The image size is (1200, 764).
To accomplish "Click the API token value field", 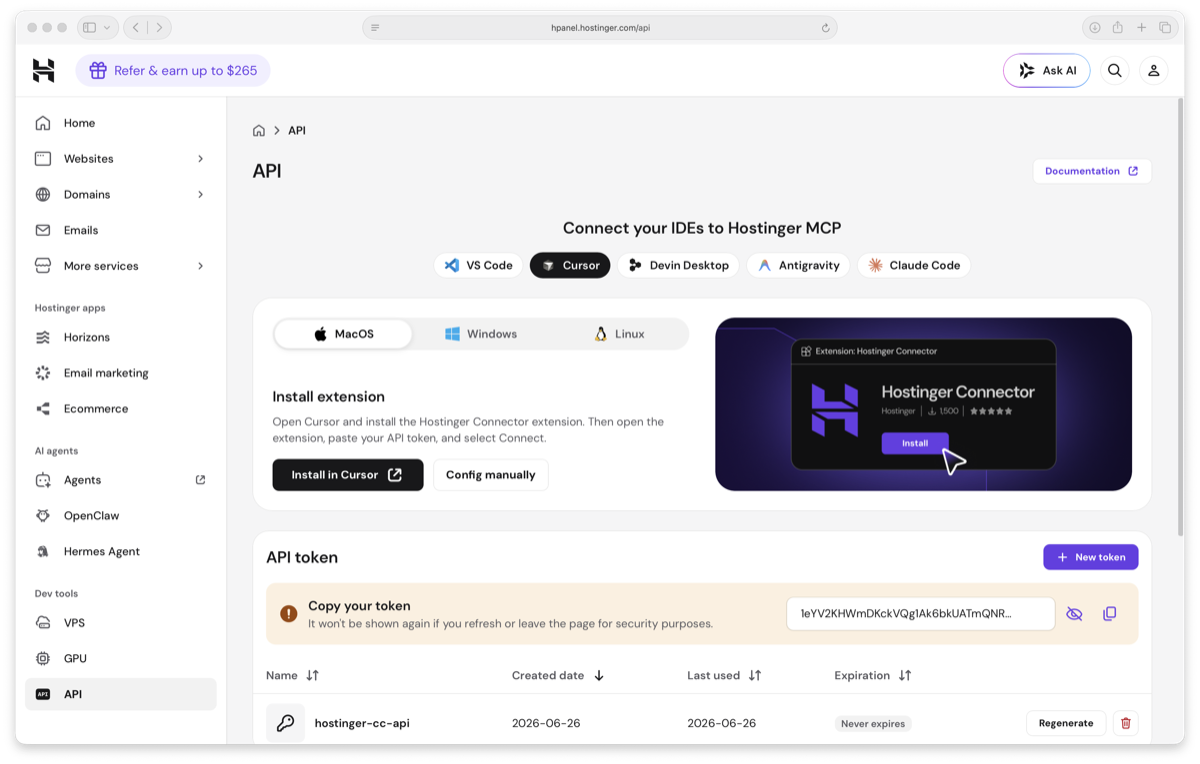I will click(x=921, y=614).
